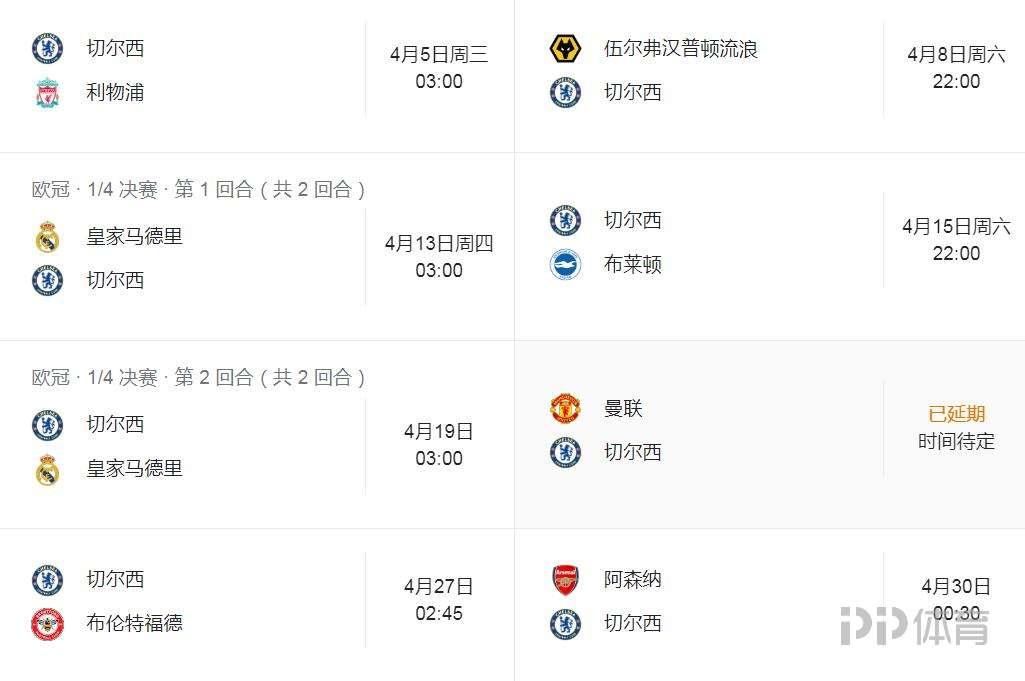Click the 4月13日周四 03:00 match time

pyautogui.click(x=439, y=257)
